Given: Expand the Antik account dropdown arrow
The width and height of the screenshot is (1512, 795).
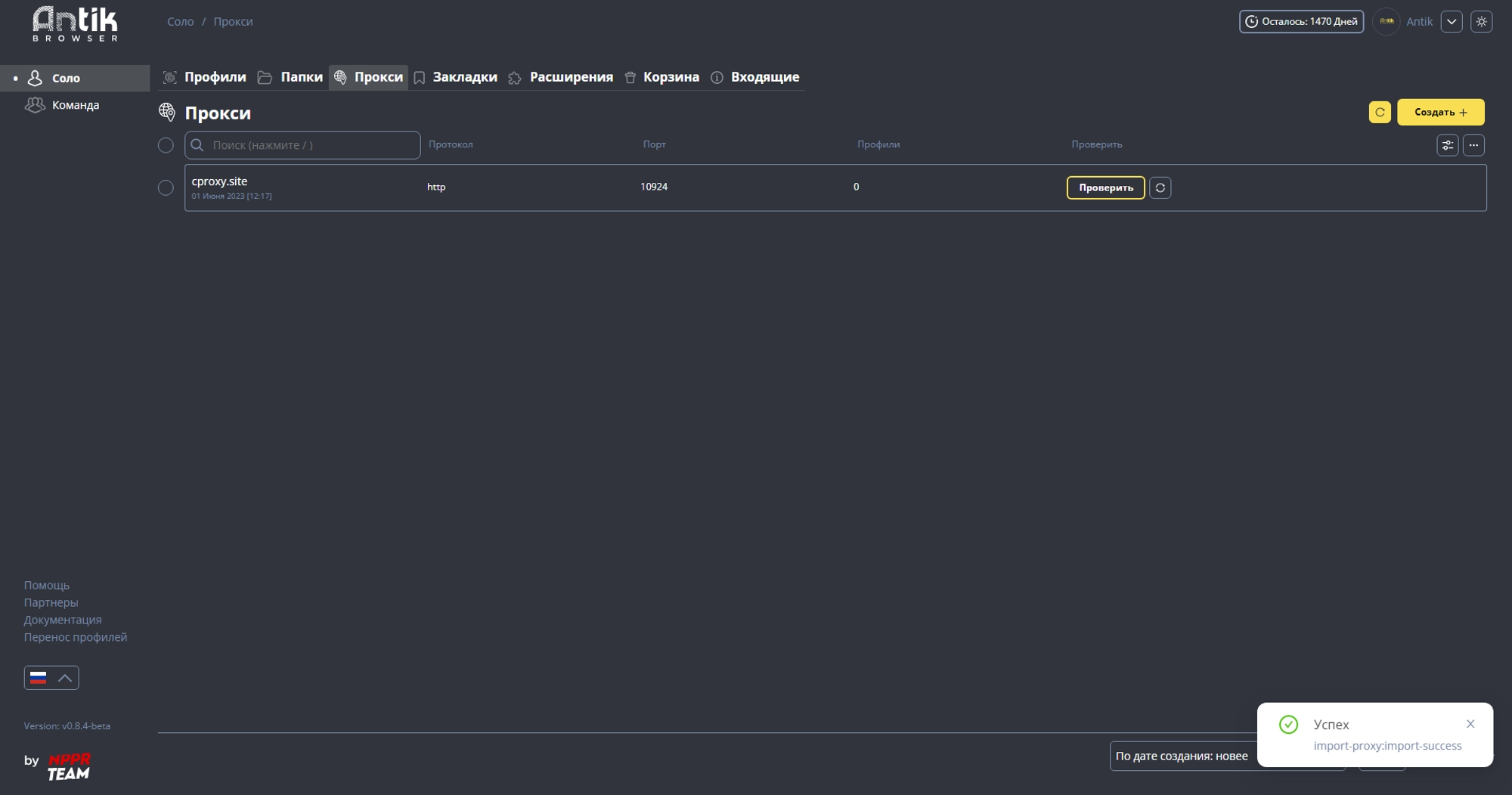Looking at the screenshot, I should pyautogui.click(x=1451, y=22).
